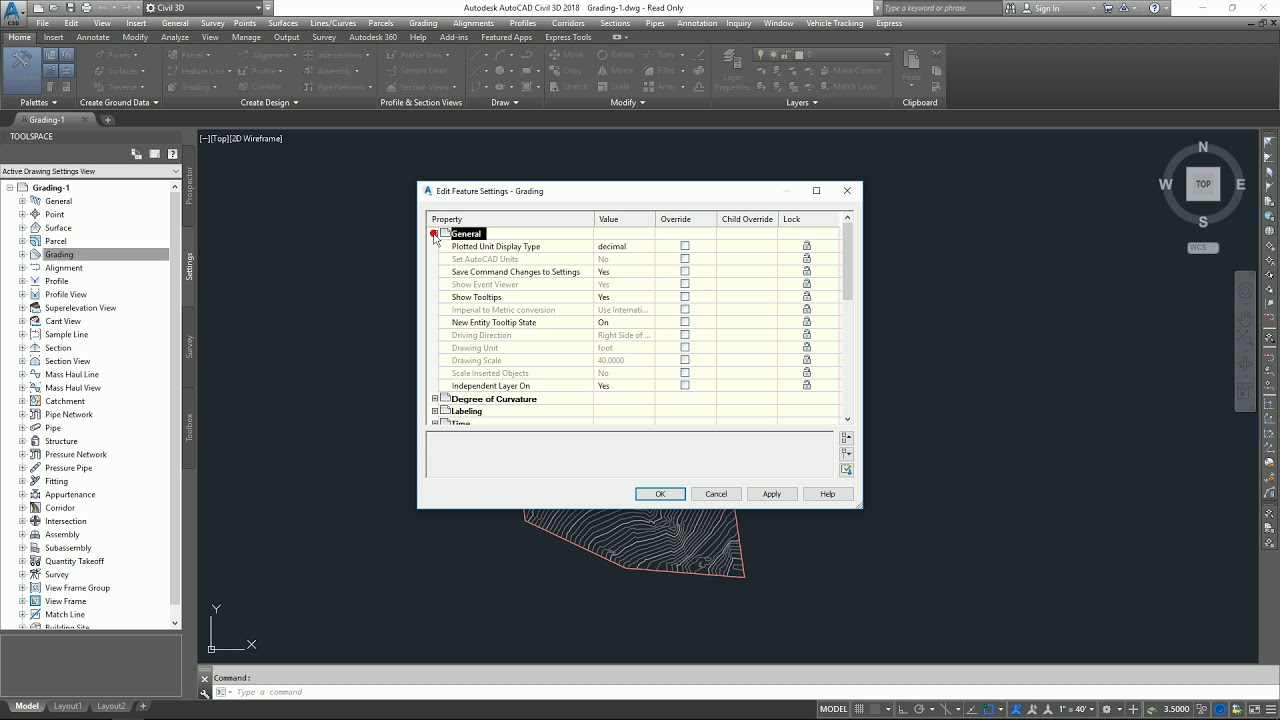Viewport: 1280px width, 720px height.
Task: Check Override for Show Tooltips
Action: click(685, 297)
